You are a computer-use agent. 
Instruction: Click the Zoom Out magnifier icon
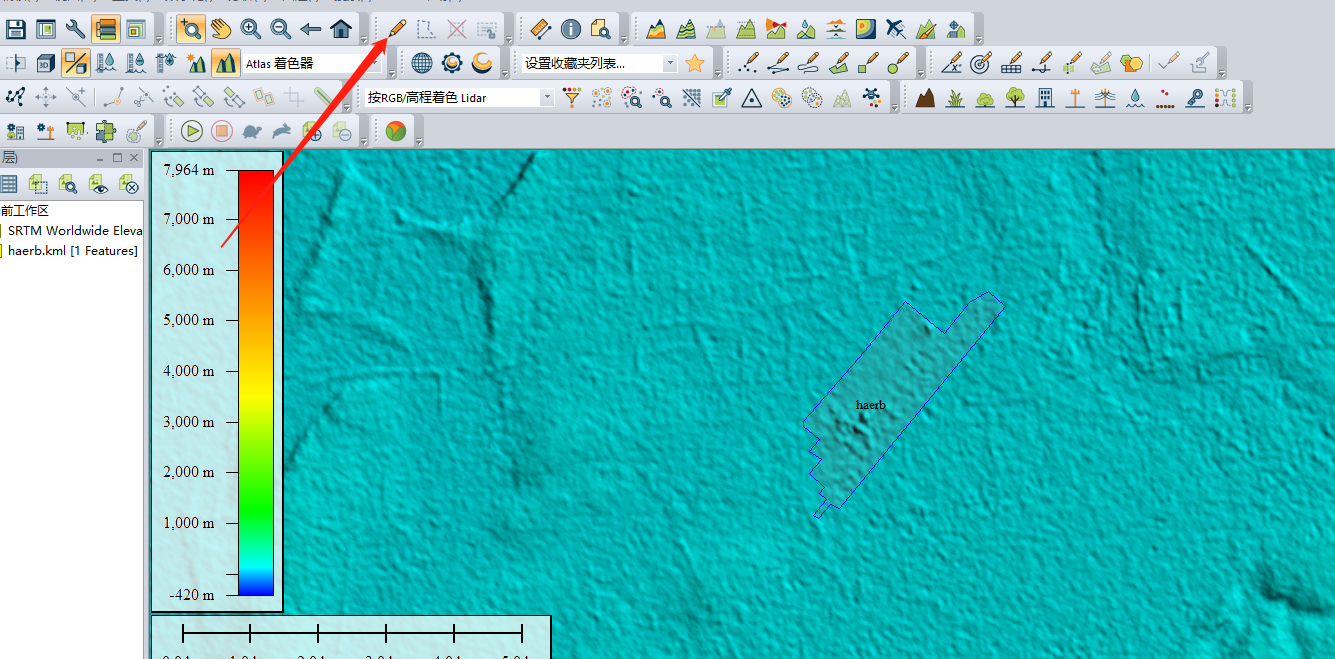tap(281, 29)
